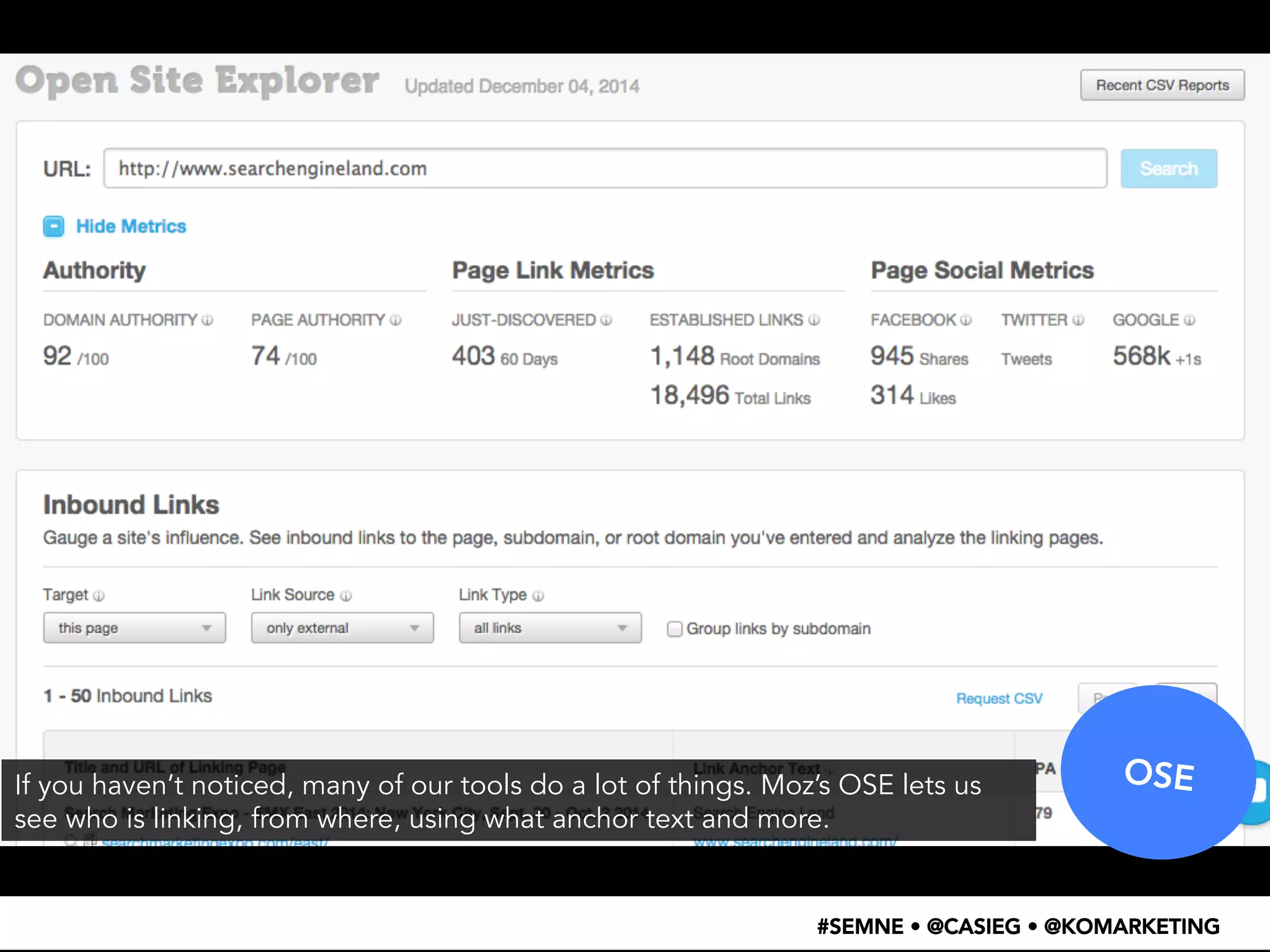Click the Link Source info icon
The width and height of the screenshot is (1270, 952).
click(x=346, y=596)
